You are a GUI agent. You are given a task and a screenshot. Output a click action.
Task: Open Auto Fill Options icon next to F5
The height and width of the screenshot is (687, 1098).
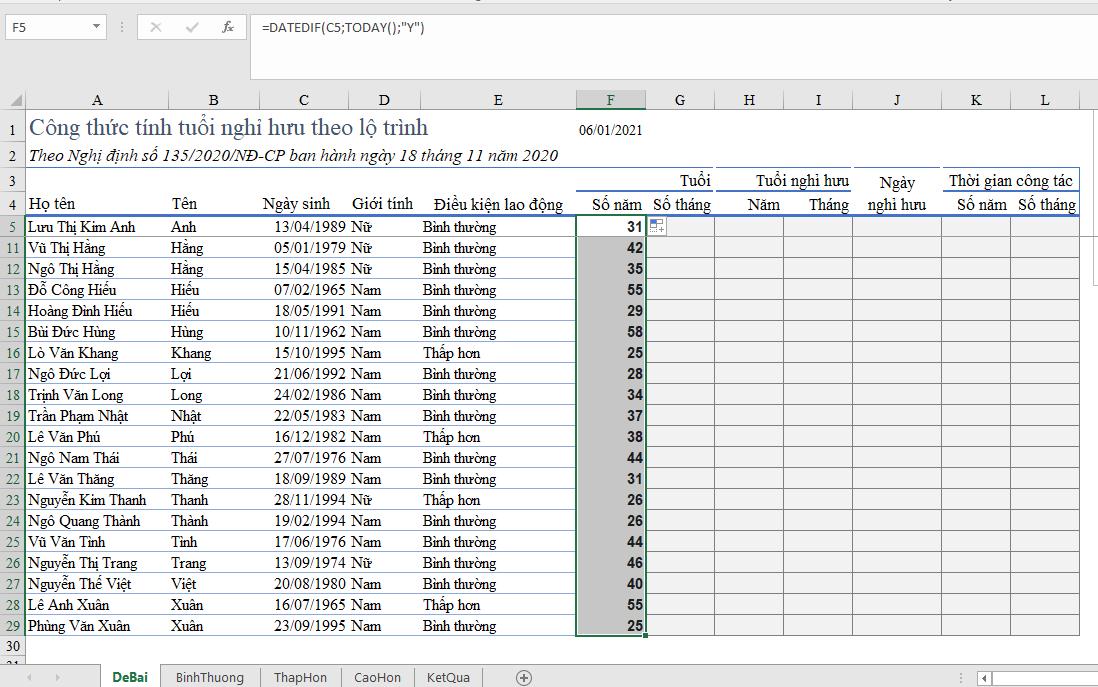click(x=657, y=226)
